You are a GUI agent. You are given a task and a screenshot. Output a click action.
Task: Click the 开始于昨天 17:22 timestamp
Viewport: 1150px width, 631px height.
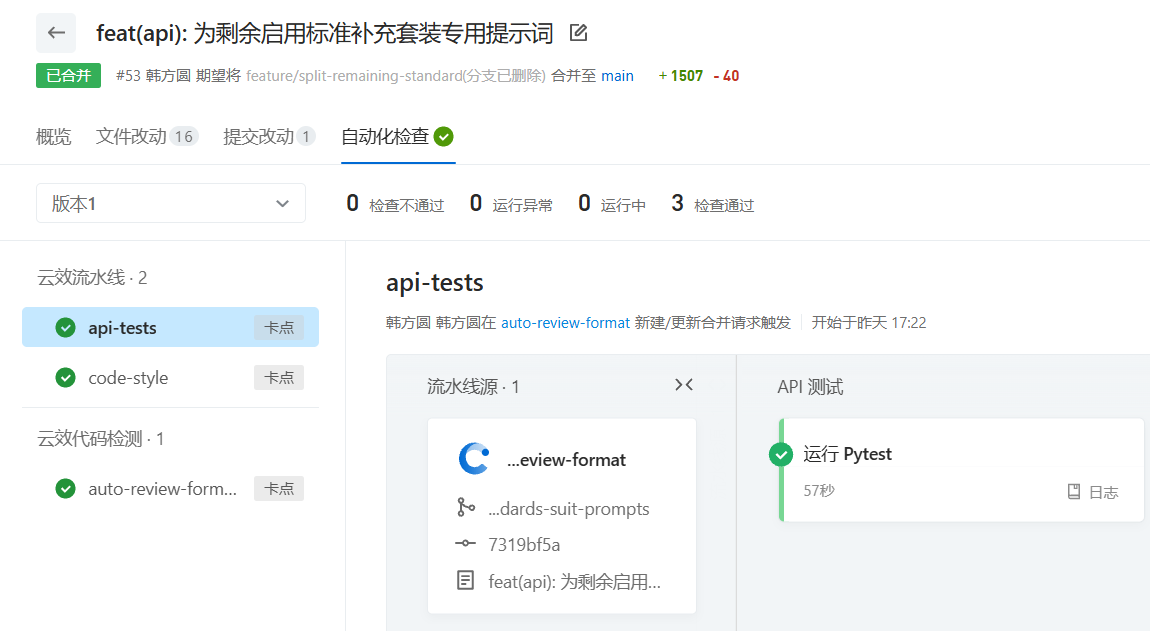pos(869,323)
